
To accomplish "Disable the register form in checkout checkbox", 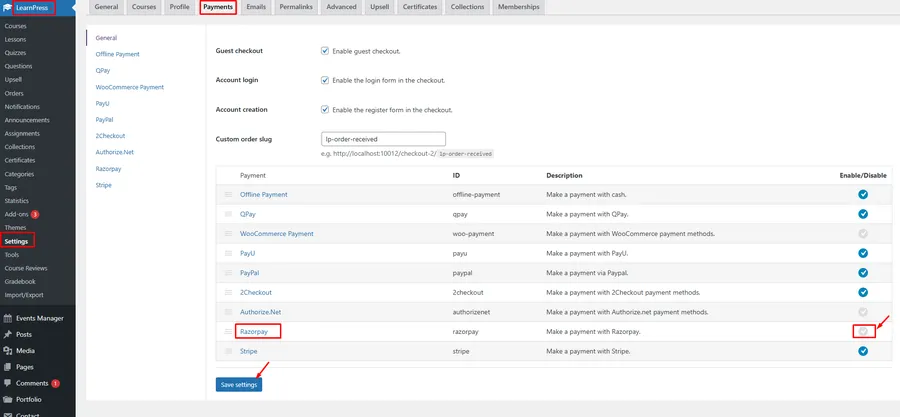I will pos(325,110).
